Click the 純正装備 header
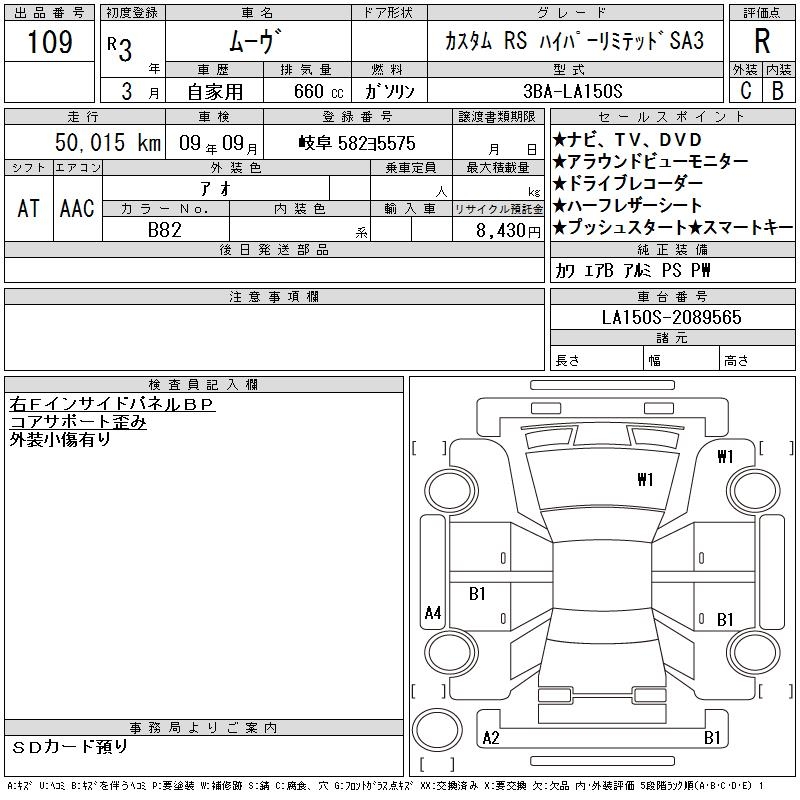Viewport: 800px width, 800px height. 672,249
